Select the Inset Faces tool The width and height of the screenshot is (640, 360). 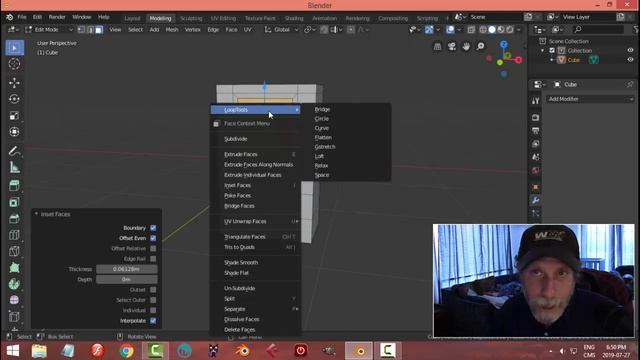(x=14, y=202)
